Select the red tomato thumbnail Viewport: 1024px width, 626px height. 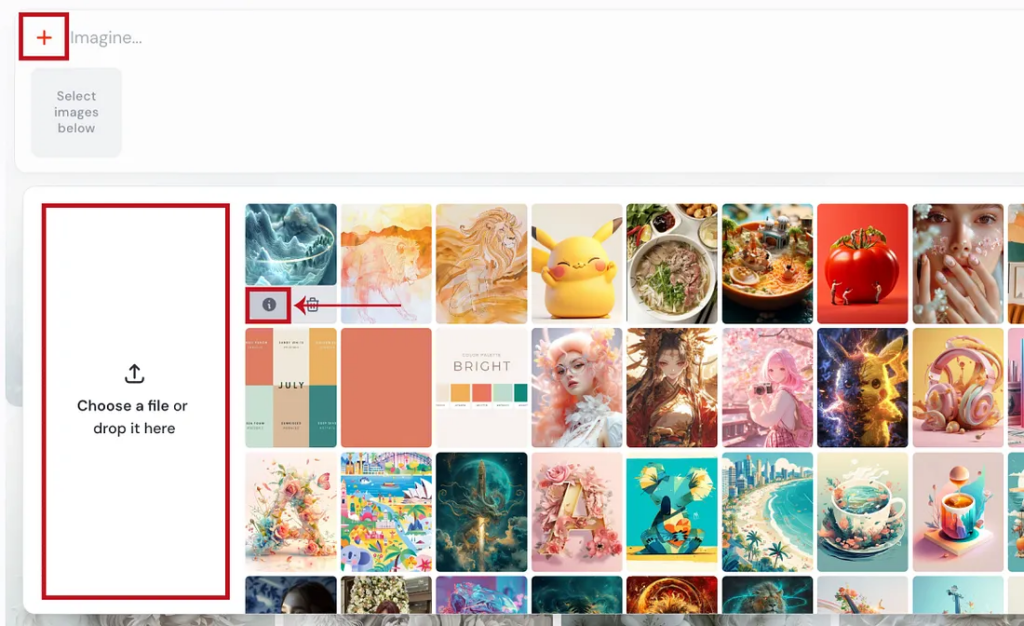pyautogui.click(x=862, y=264)
